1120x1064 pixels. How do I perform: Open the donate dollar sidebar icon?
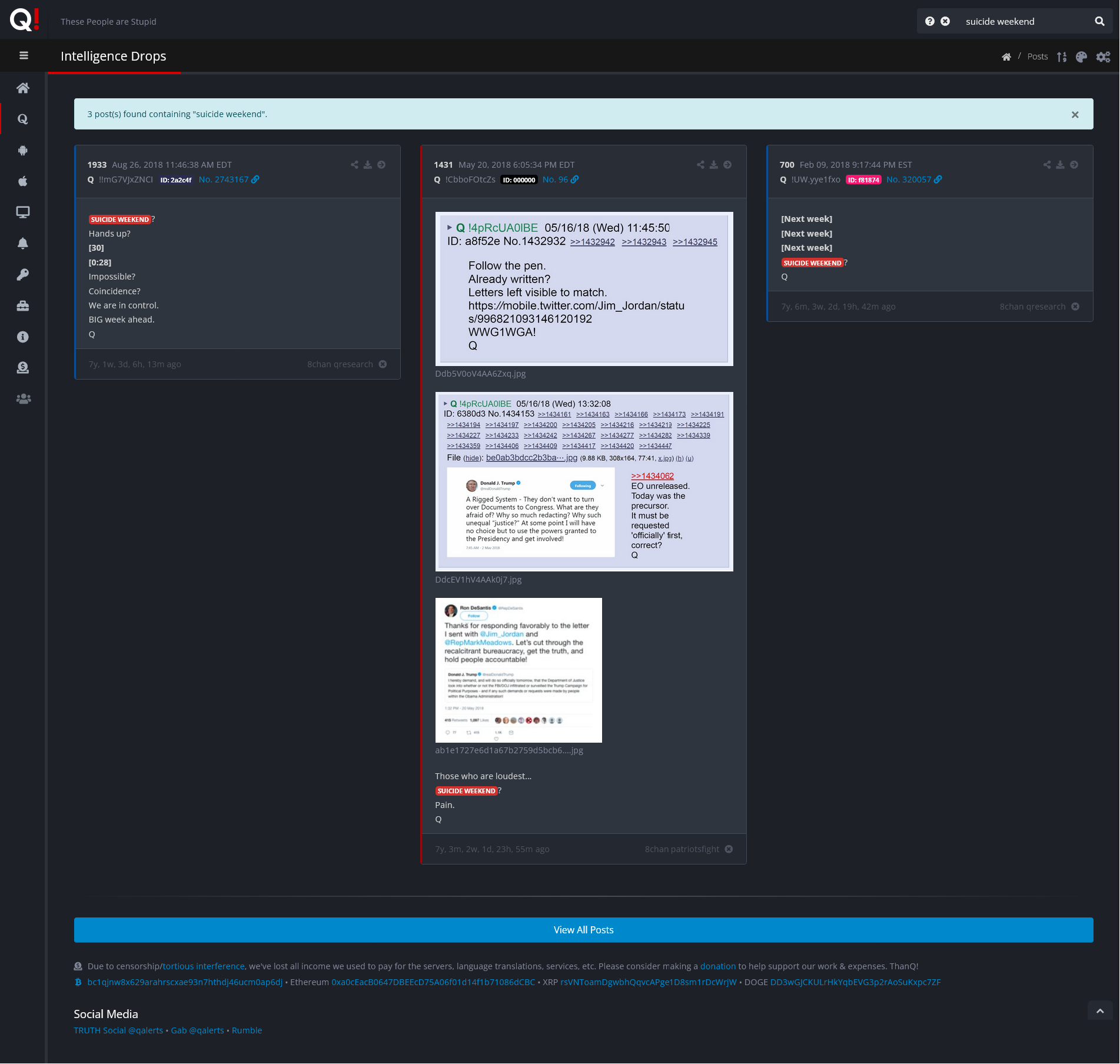tap(23, 368)
